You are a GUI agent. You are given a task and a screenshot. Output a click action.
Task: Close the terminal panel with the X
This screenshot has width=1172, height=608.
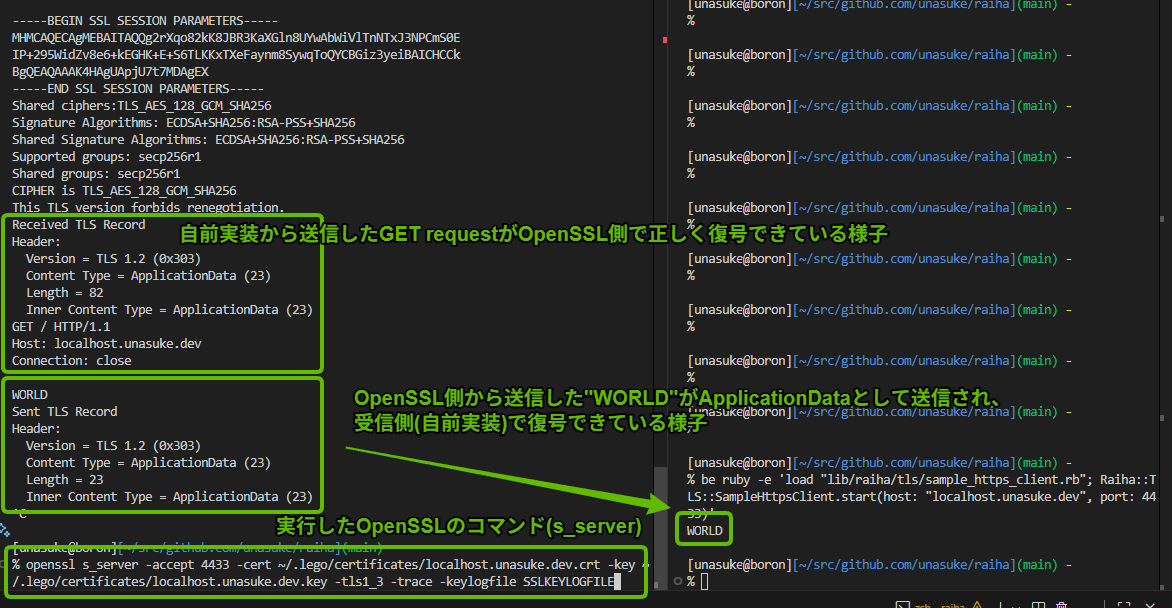pos(1150,606)
